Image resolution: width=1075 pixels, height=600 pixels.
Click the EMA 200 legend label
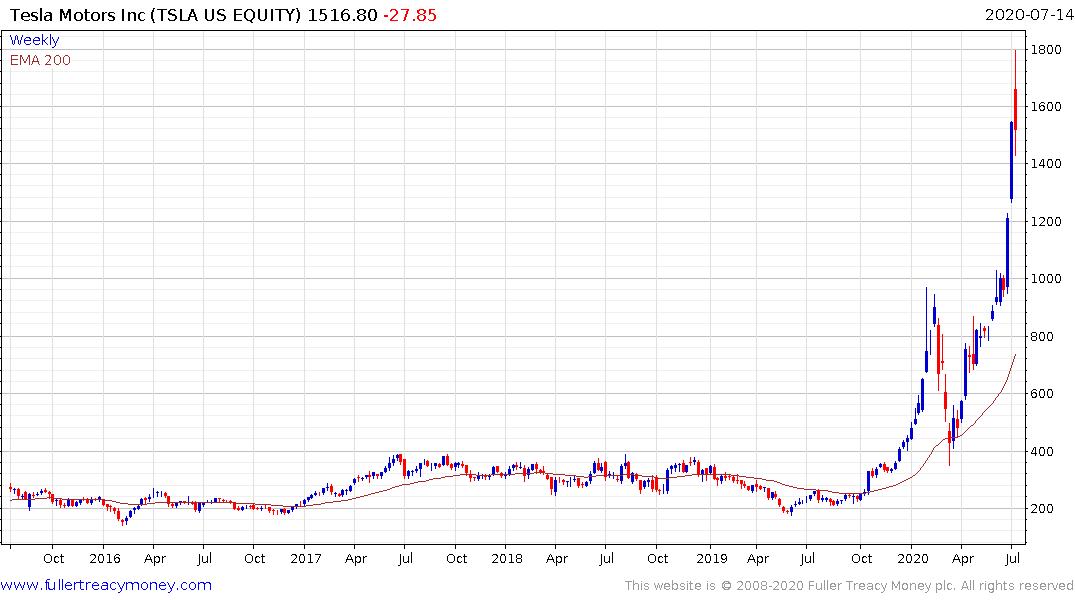click(40, 60)
